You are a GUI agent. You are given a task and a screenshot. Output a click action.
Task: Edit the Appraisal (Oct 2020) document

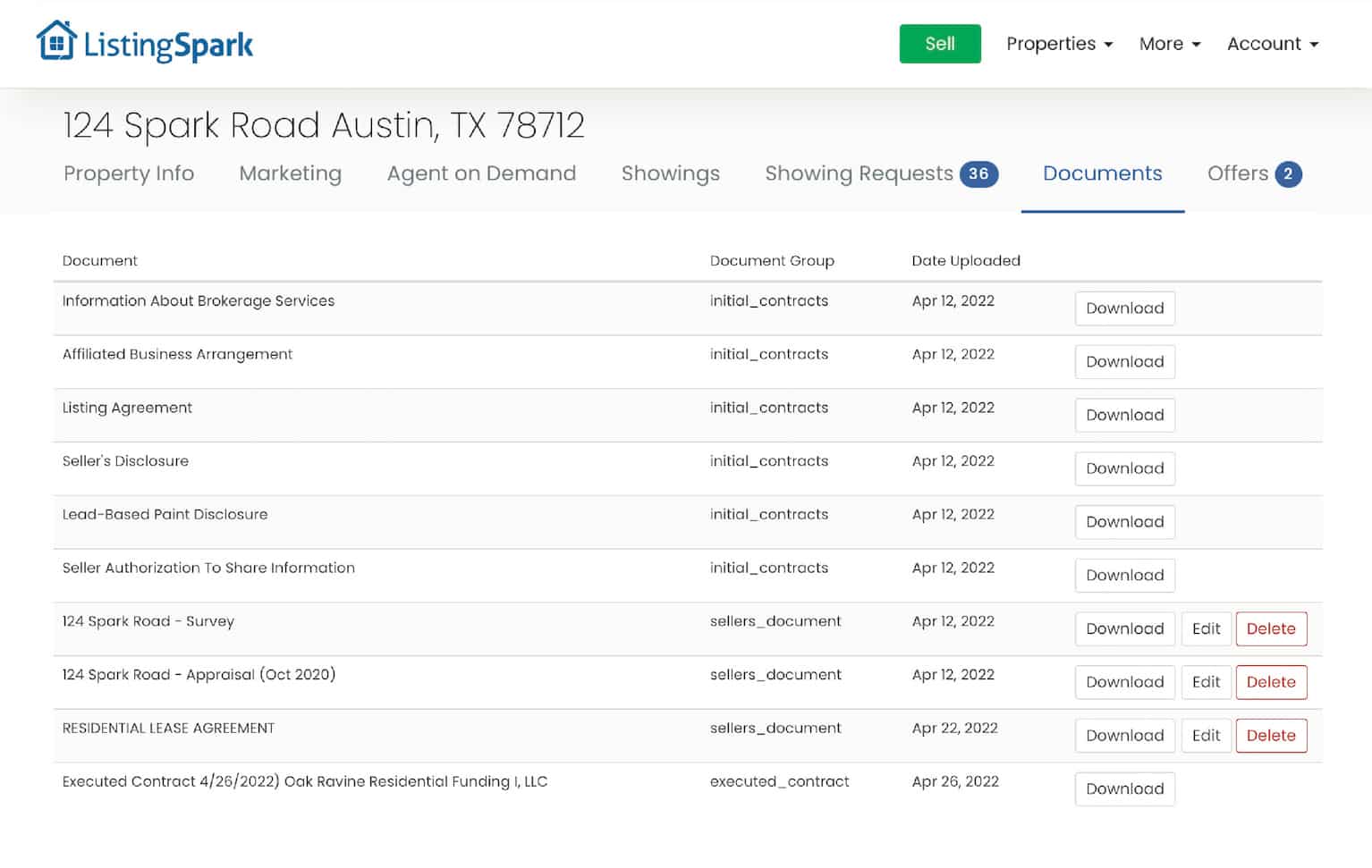[1206, 682]
